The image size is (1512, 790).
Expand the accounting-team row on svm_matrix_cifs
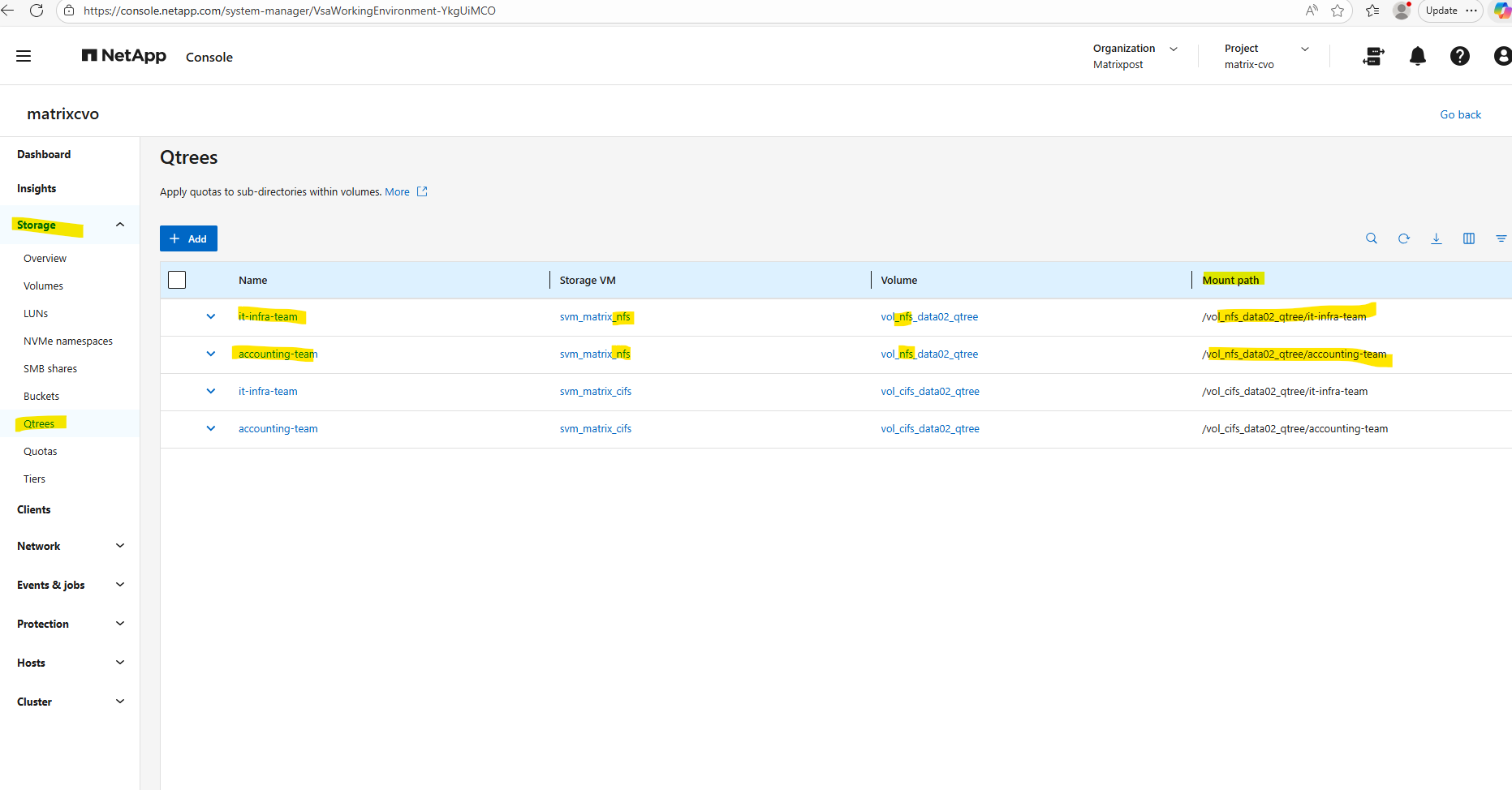211,429
